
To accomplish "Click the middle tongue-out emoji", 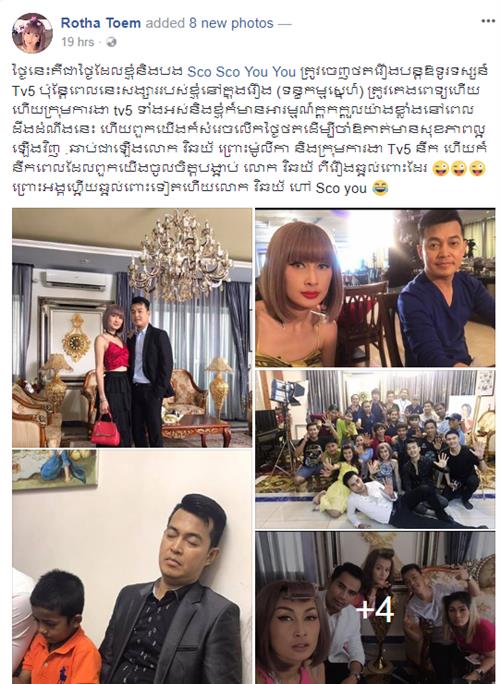I will click(459, 169).
